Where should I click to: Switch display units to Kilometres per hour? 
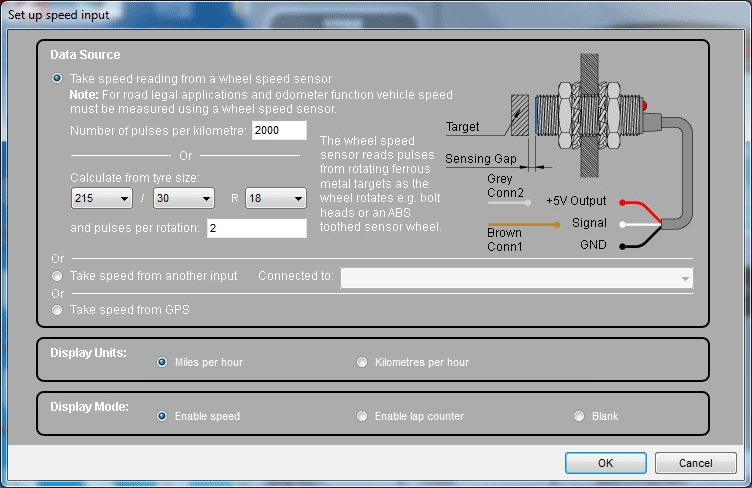(362, 362)
